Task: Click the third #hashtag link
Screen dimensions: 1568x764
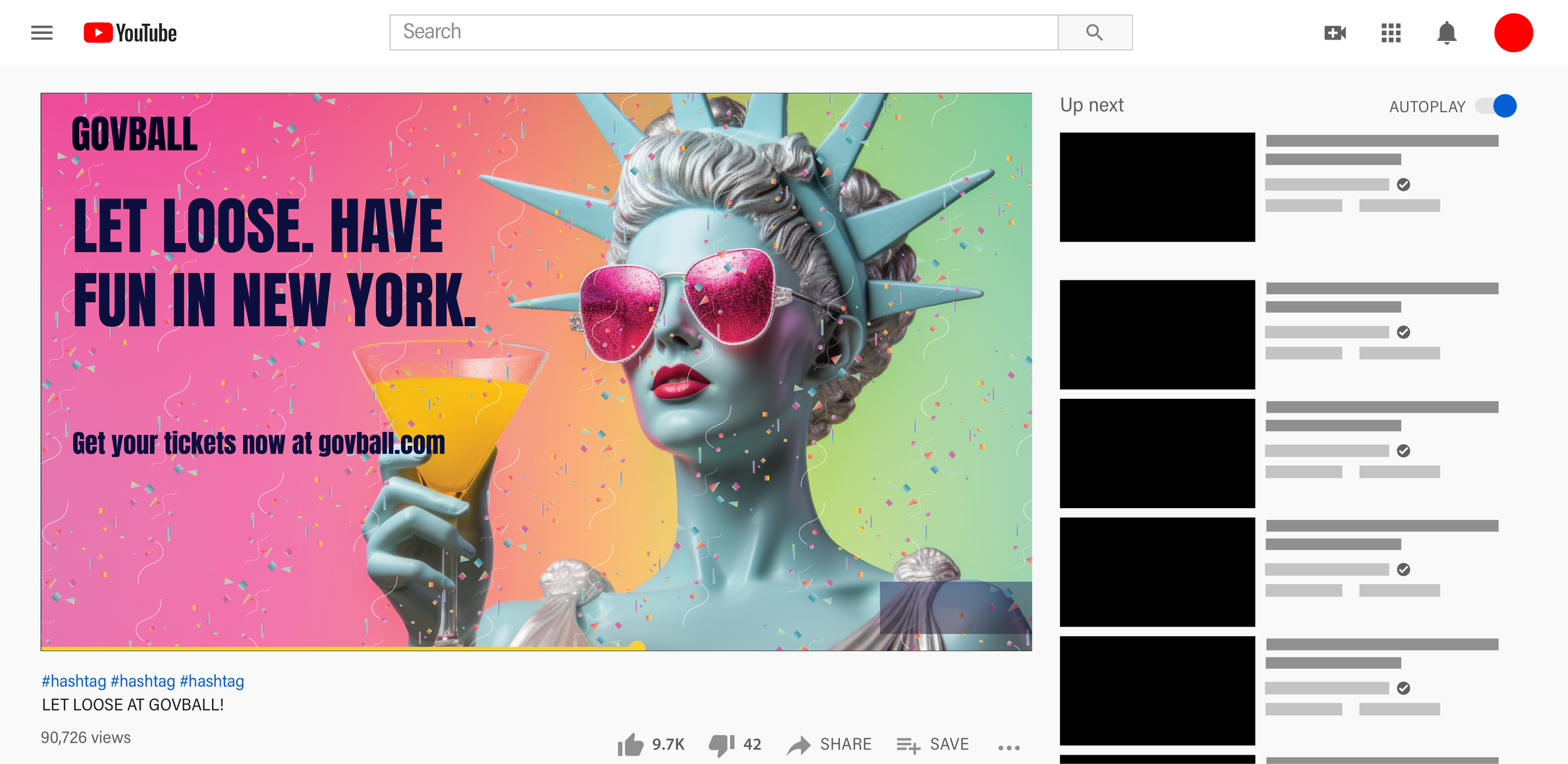Action: click(211, 681)
